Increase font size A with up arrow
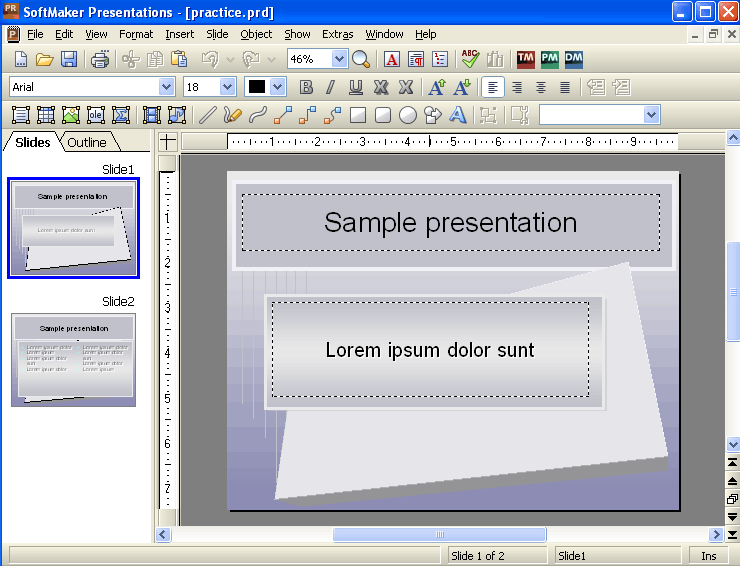The image size is (740, 566). (x=437, y=87)
